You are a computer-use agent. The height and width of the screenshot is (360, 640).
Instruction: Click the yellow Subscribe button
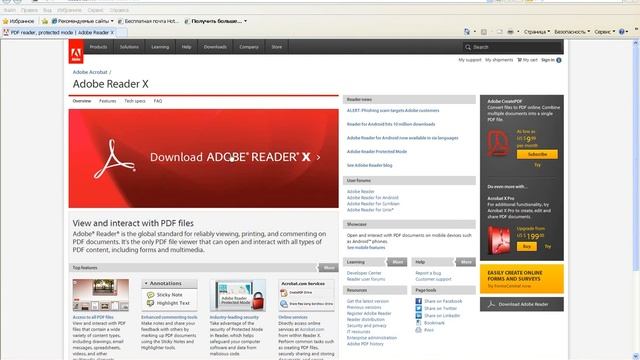click(537, 154)
